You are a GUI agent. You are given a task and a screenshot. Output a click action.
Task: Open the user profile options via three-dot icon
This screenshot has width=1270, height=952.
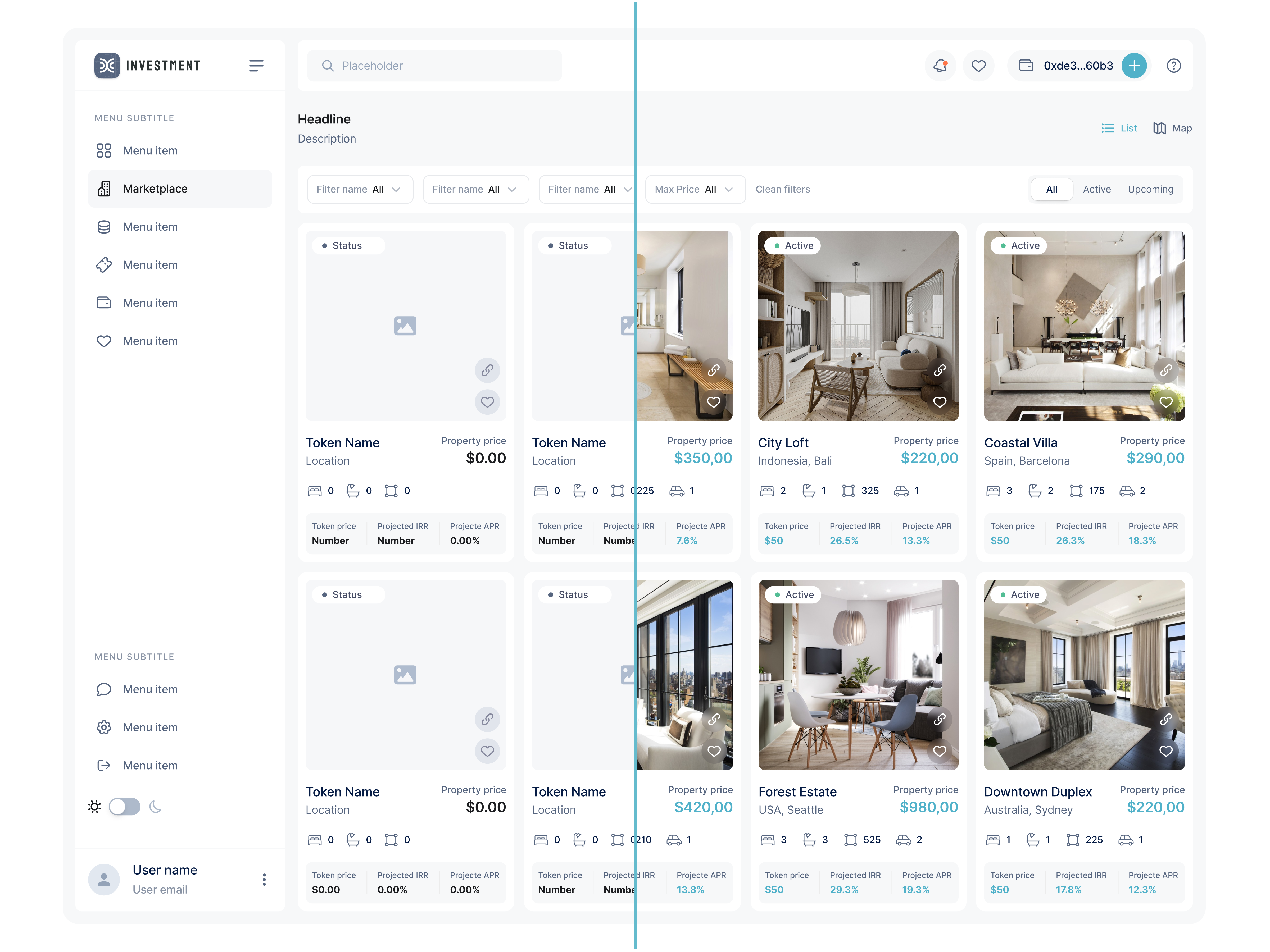pos(264,879)
